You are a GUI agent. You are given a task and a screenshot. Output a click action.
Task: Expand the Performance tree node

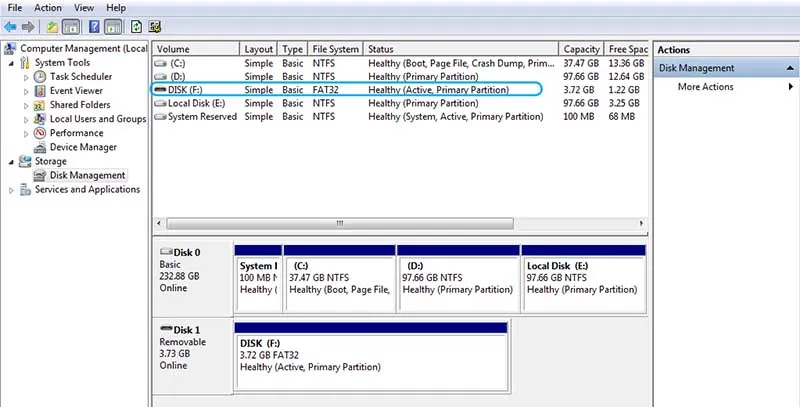pos(24,133)
